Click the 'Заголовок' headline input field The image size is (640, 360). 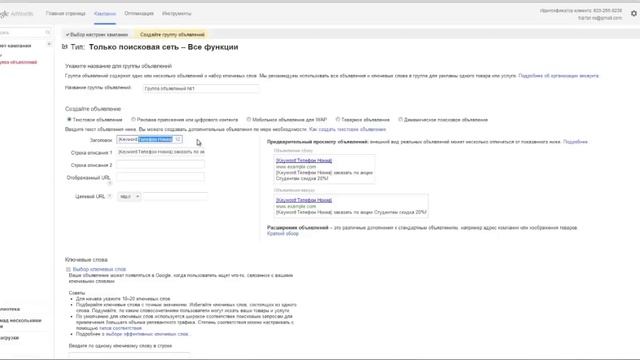pos(149,140)
